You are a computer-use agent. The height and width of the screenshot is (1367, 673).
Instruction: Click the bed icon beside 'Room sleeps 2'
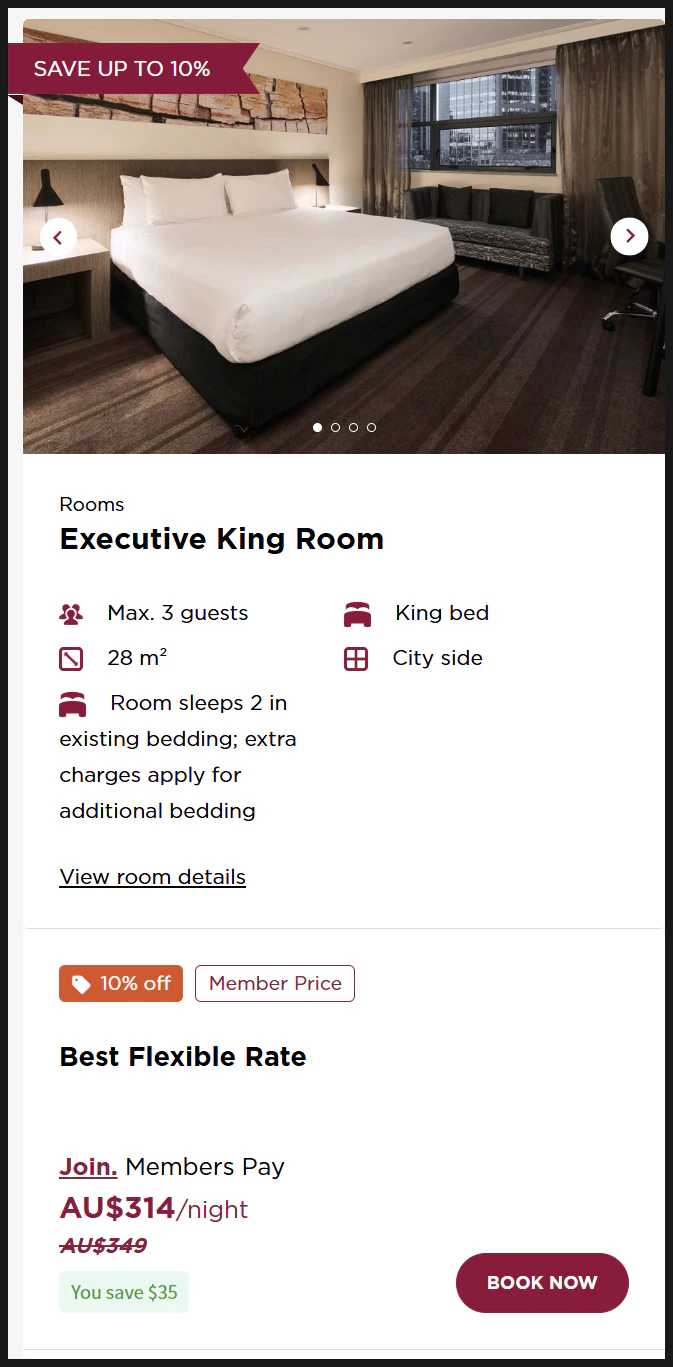[x=72, y=704]
